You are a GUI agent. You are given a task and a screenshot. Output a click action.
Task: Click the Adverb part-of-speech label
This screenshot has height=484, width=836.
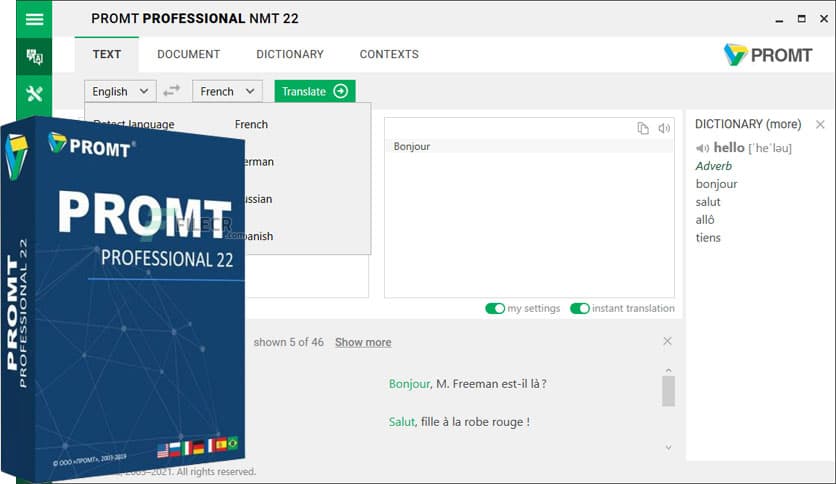713,166
